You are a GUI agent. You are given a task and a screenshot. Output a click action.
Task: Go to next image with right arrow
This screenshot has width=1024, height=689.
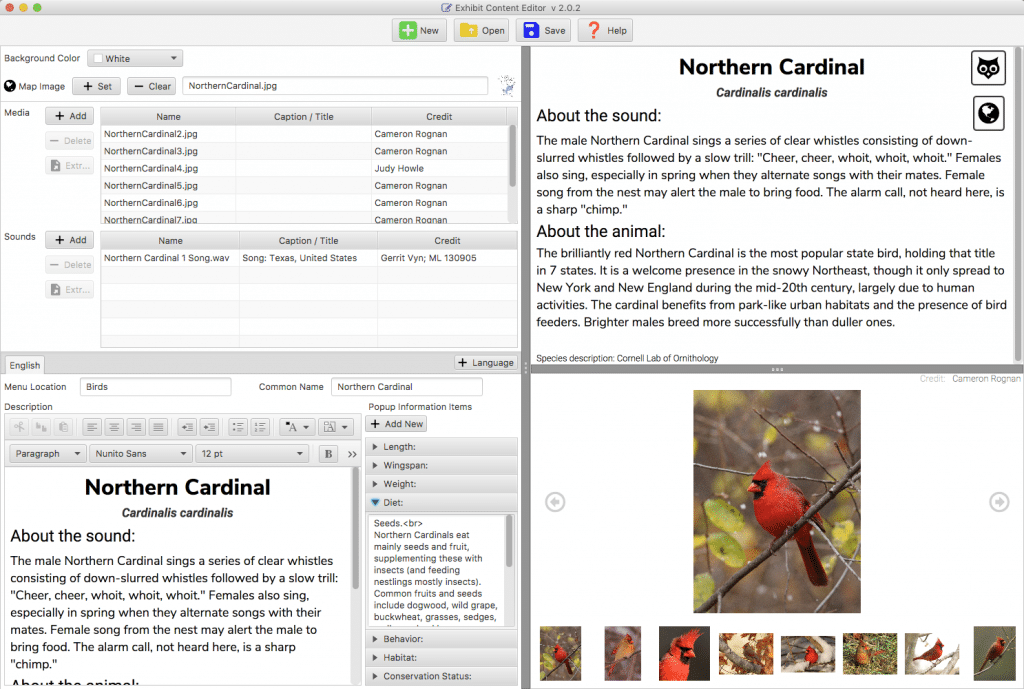pyautogui.click(x=999, y=502)
